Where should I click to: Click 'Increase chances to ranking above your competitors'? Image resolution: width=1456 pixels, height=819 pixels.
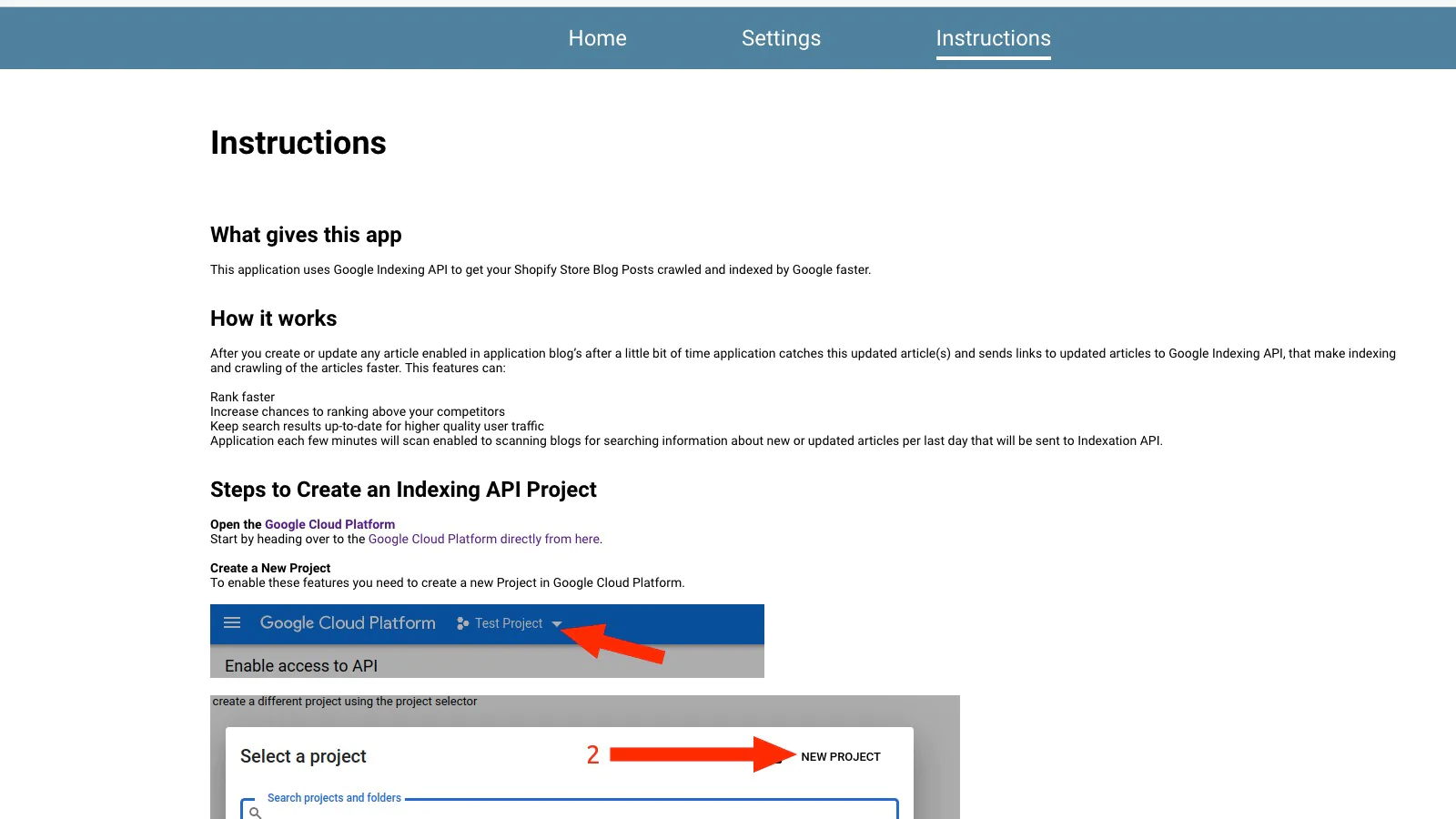click(x=358, y=411)
